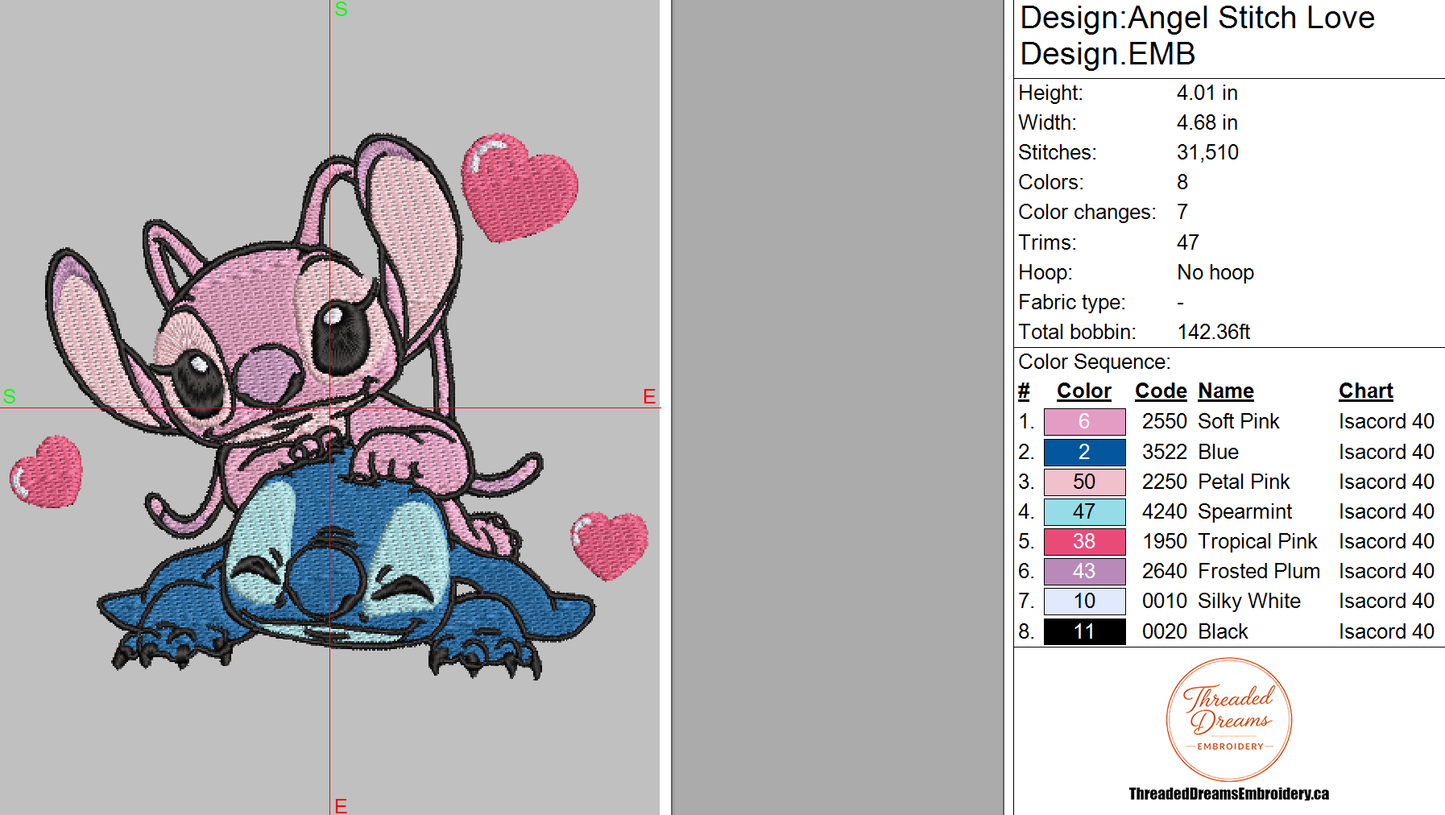Screen dimensions: 1445x815
Task: Click the Threaded Dreams Embroidery circular logo
Action: [x=1229, y=720]
